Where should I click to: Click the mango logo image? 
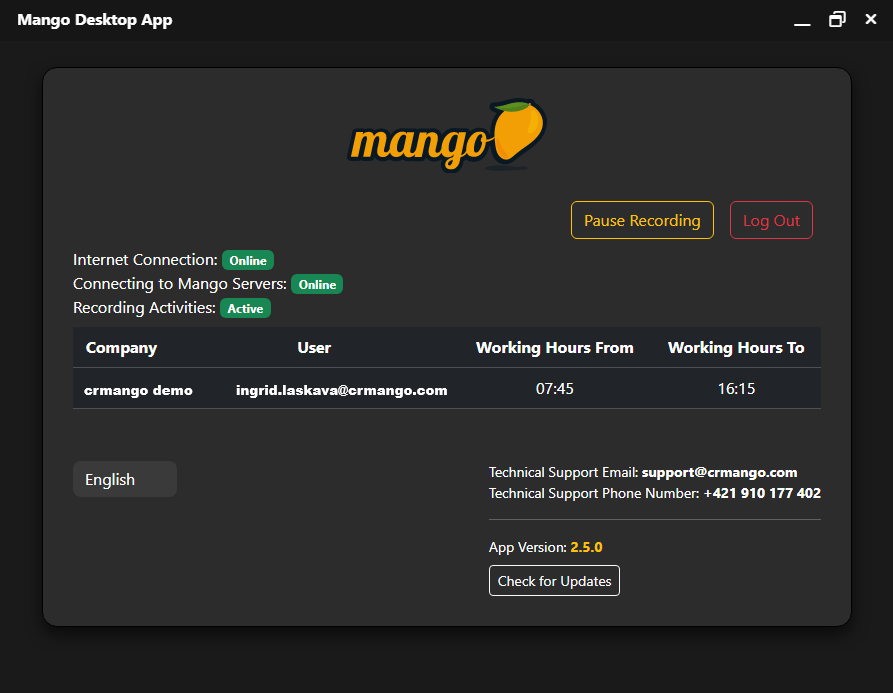point(447,136)
